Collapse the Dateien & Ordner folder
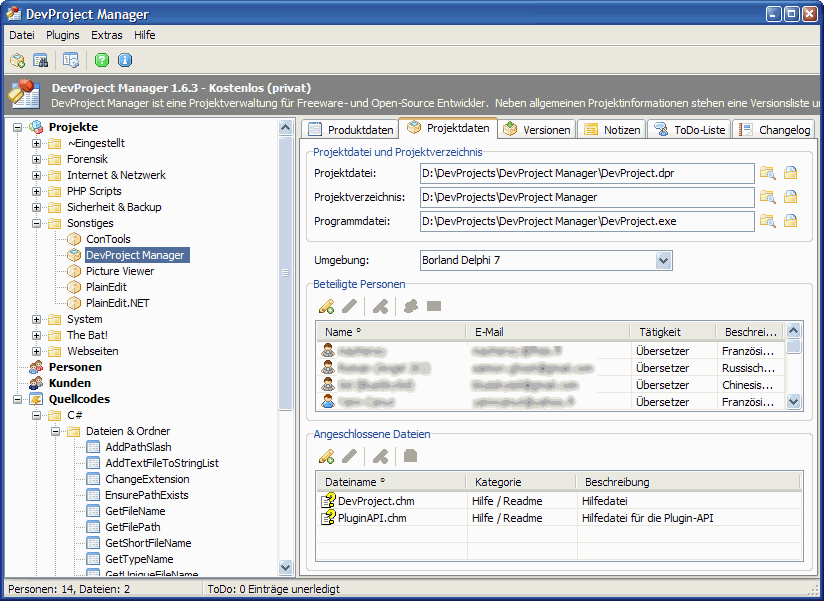This screenshot has height=601, width=824. [x=55, y=431]
